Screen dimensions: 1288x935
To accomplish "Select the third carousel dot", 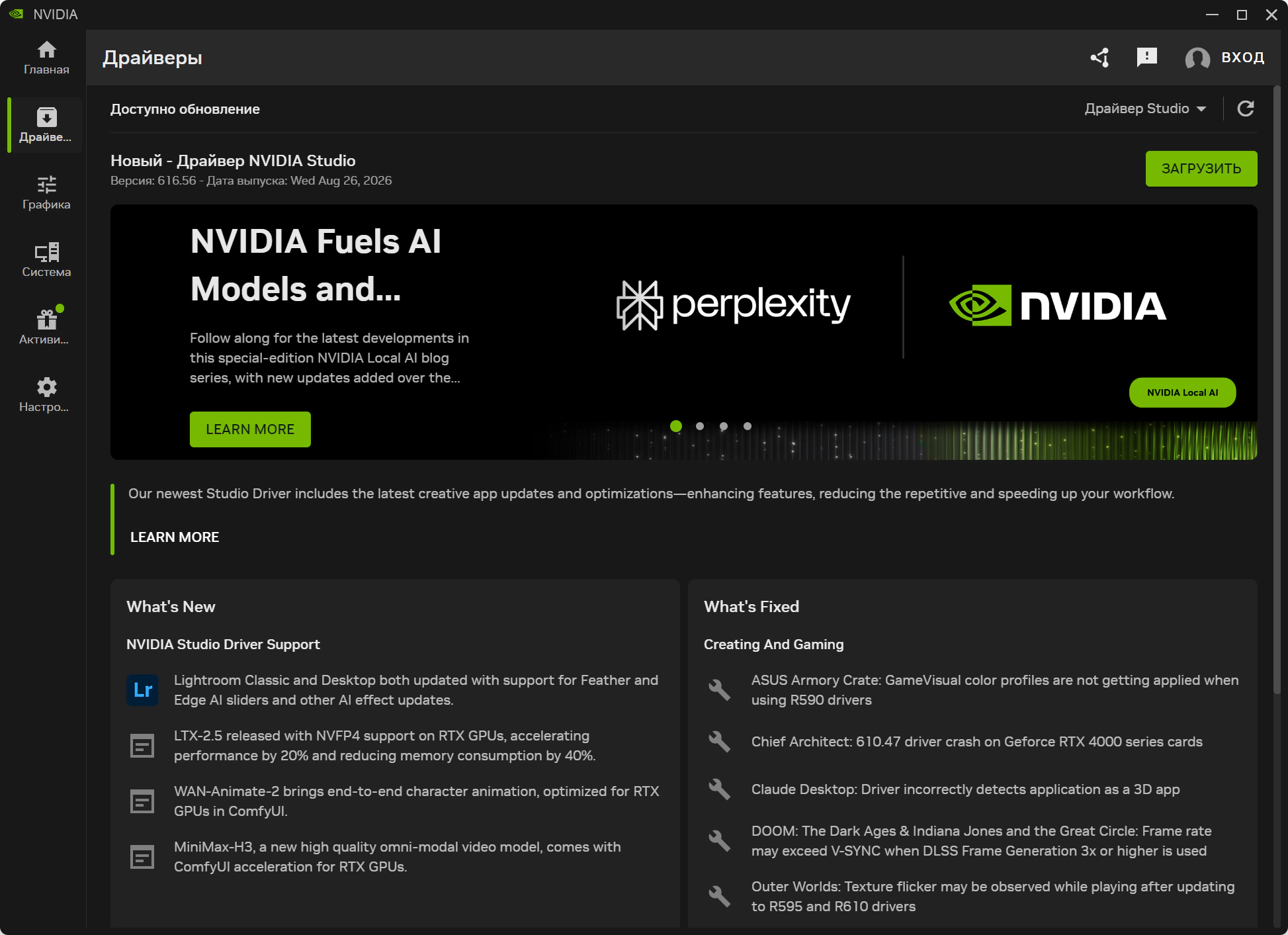I will click(724, 426).
